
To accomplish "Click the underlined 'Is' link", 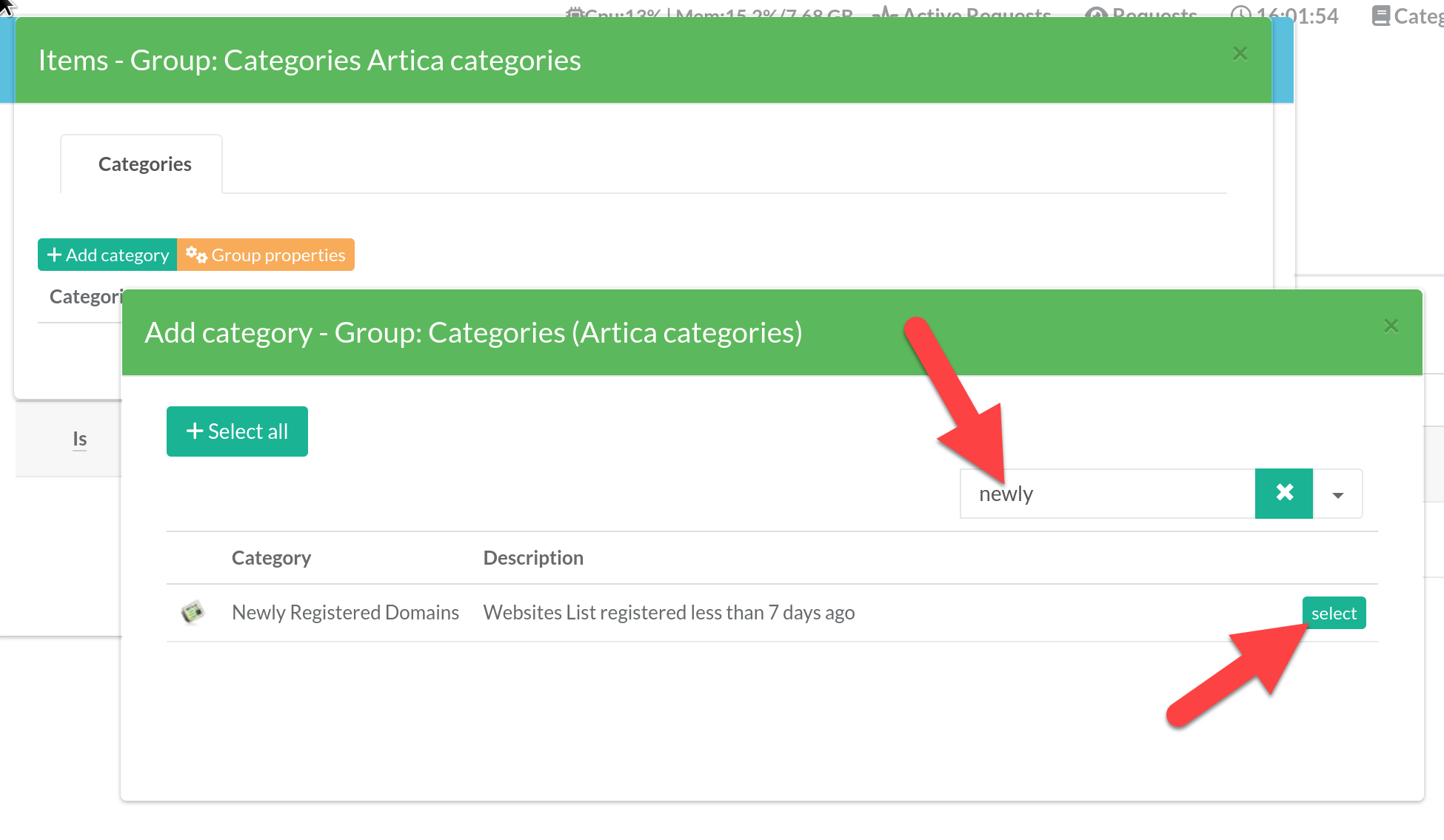I will (80, 440).
